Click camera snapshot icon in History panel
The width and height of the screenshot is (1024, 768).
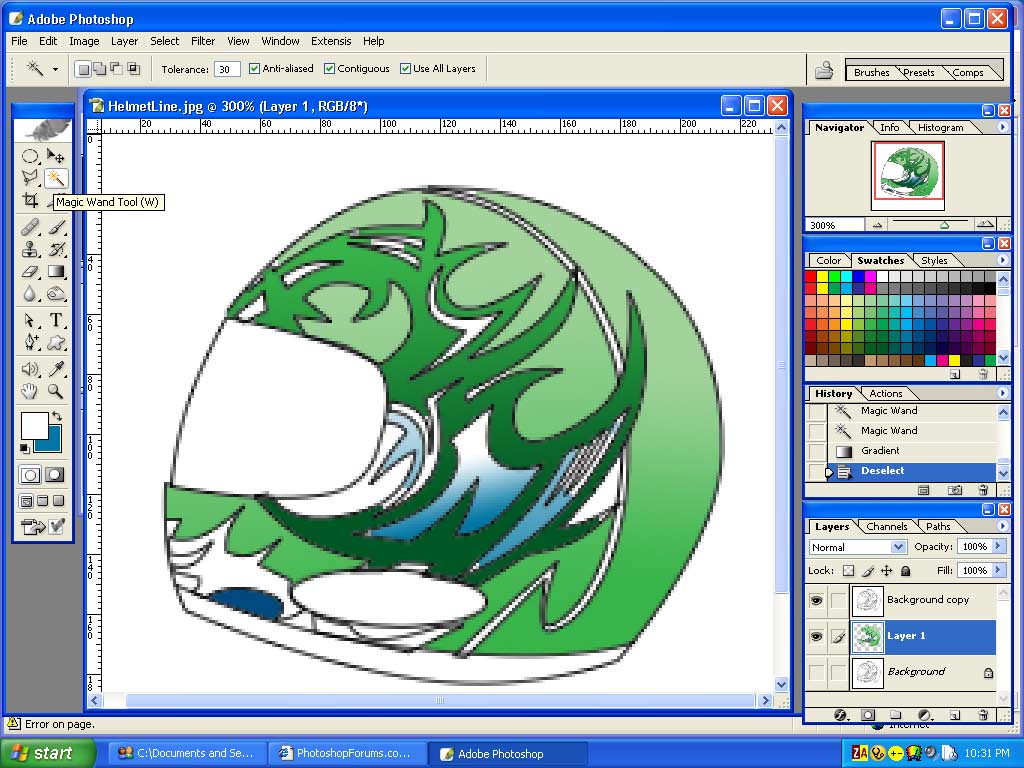[x=955, y=490]
